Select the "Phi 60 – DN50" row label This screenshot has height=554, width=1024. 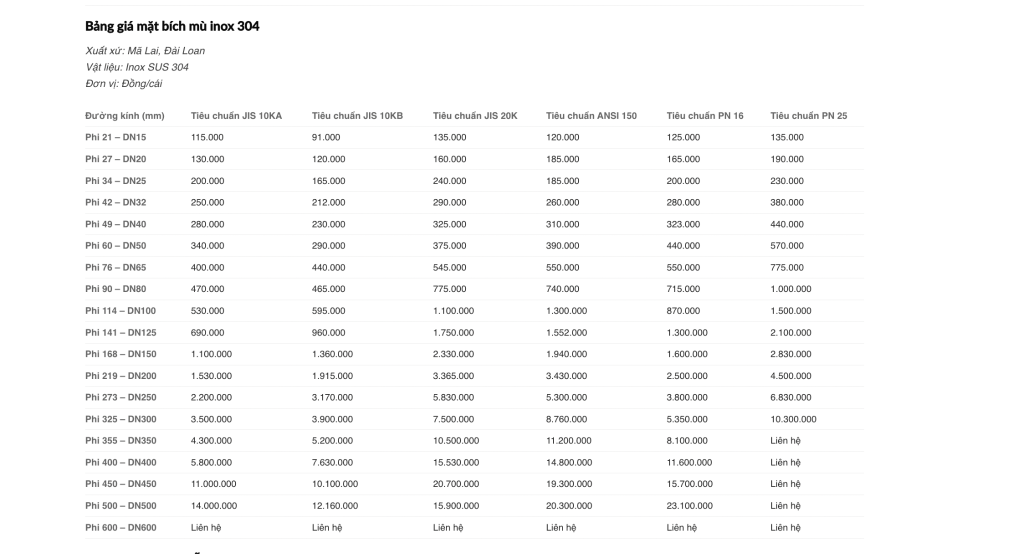(x=116, y=246)
